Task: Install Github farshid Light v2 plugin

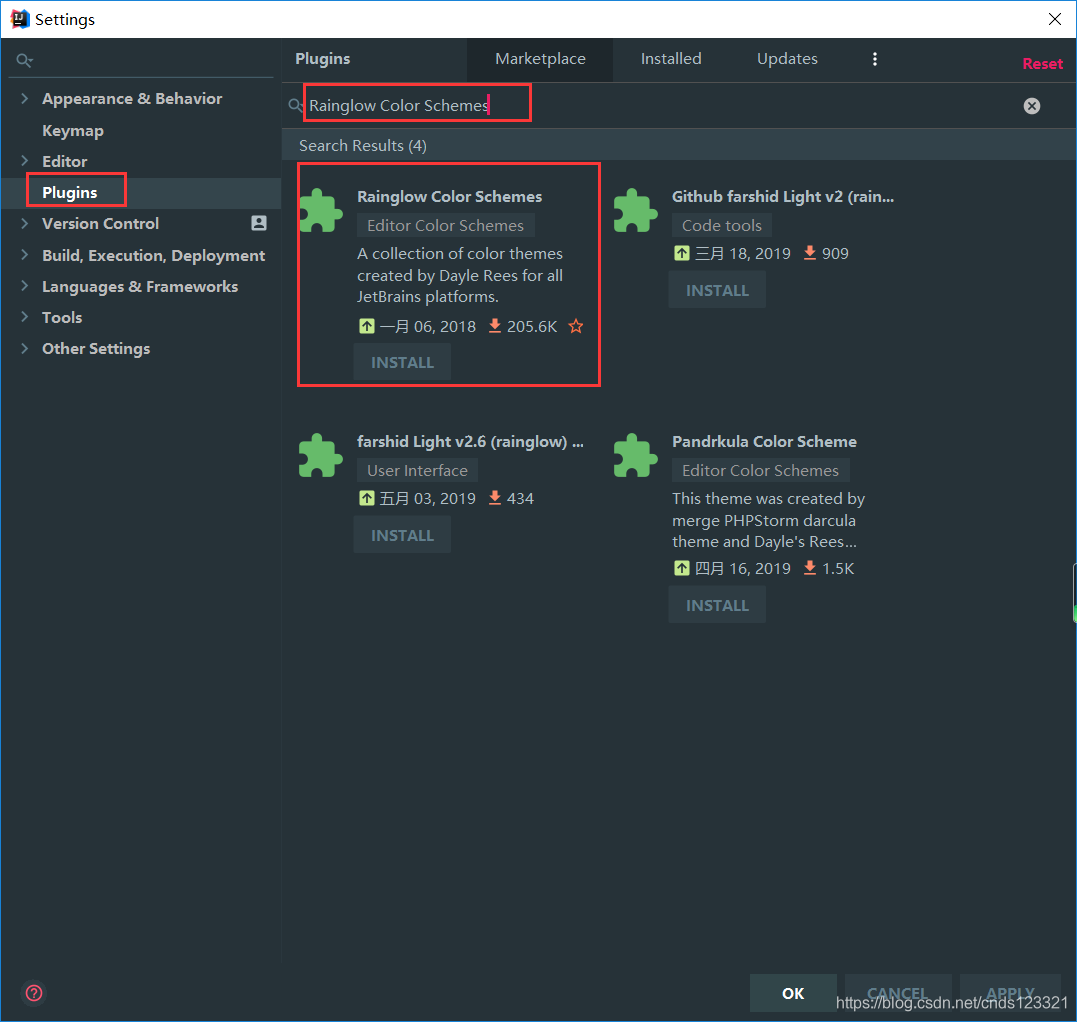Action: click(717, 291)
